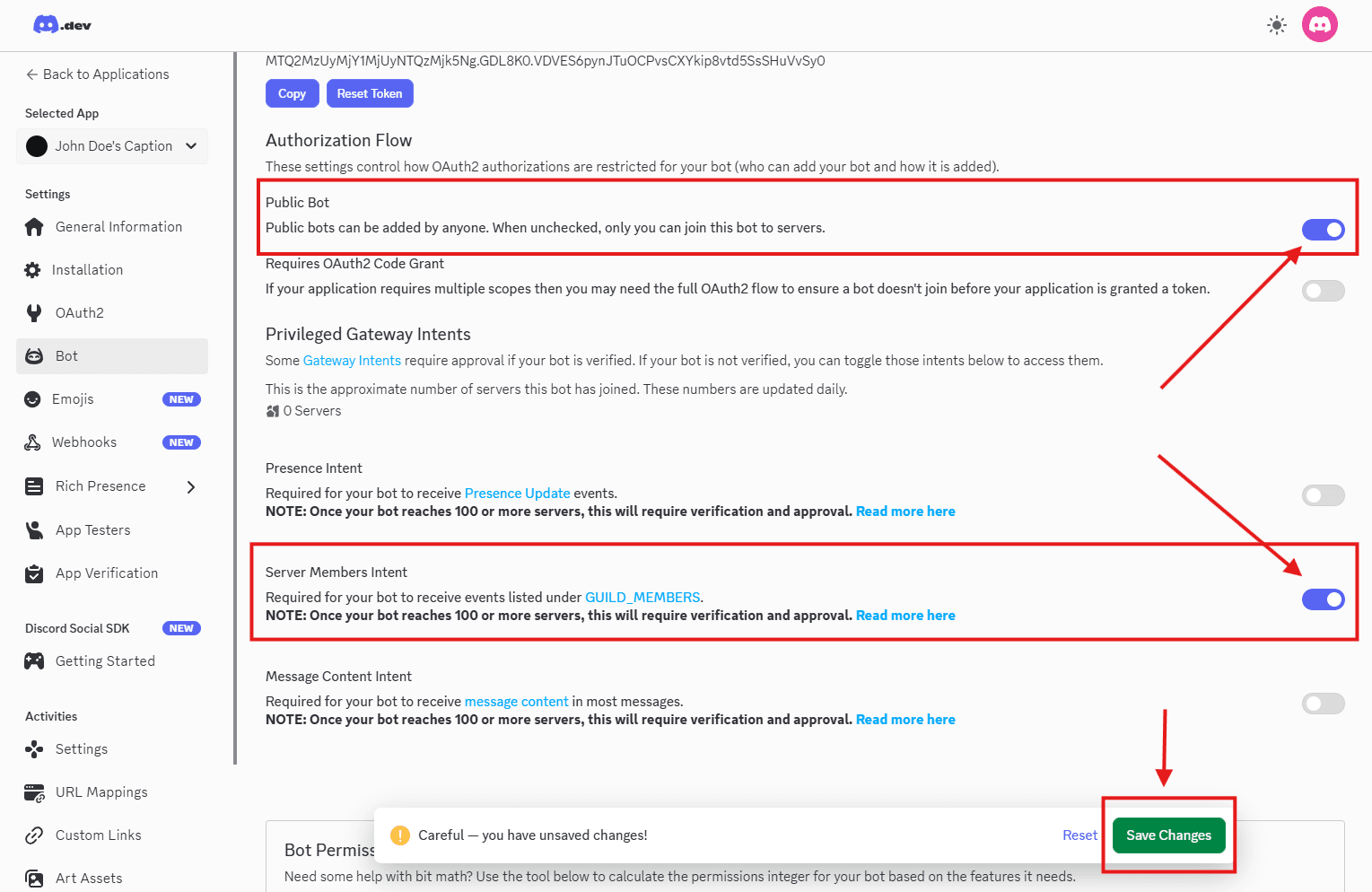Expand the Selected App dropdown
Image resolution: width=1372 pixels, height=892 pixels.
point(111,145)
